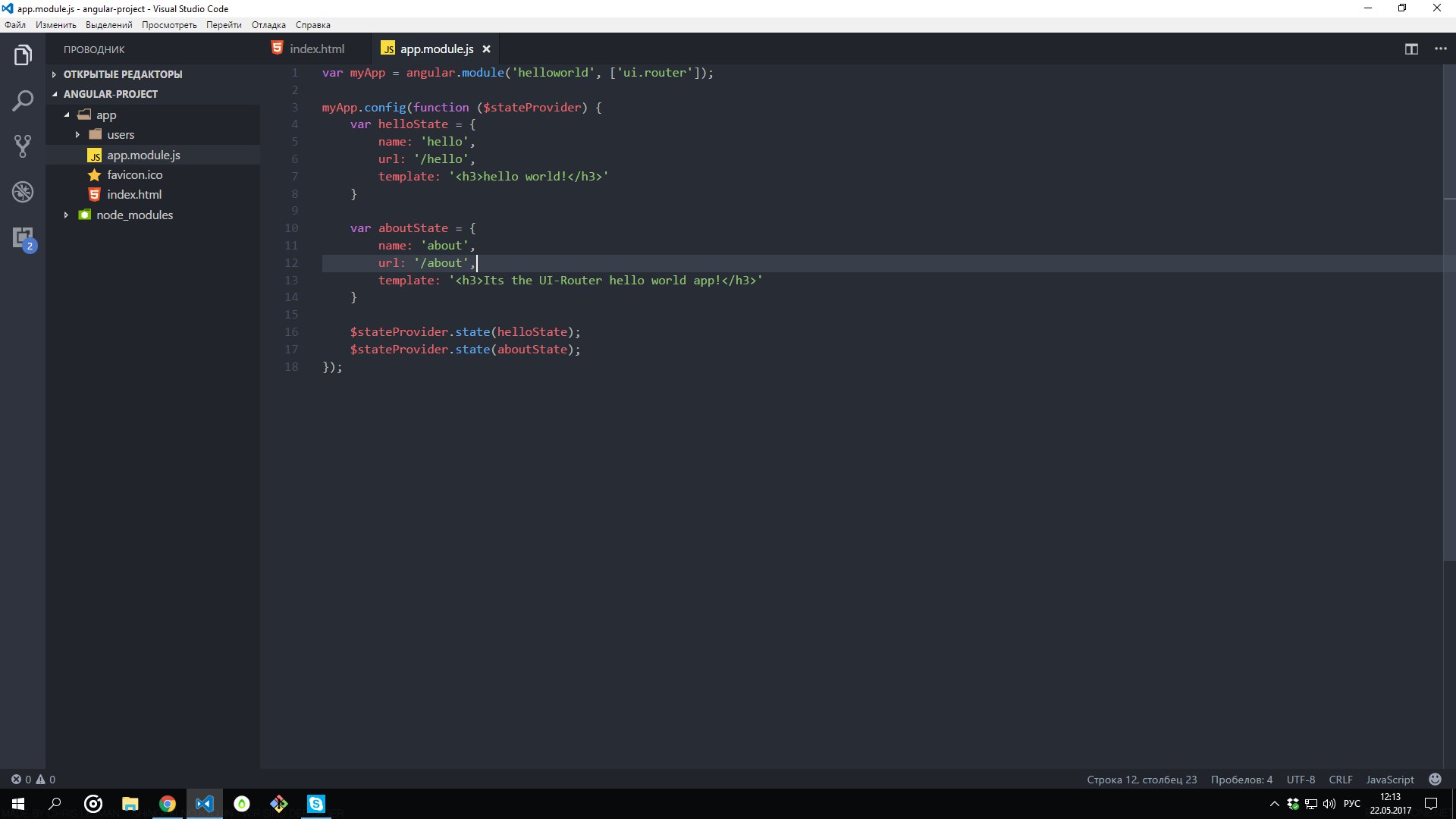Change the JavaScript language mode

pos(1389,780)
